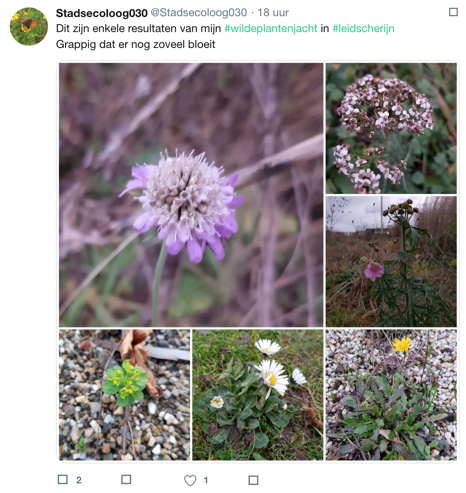Click the Stadsecoloog030 display name
The width and height of the screenshot is (466, 493).
click(102, 13)
